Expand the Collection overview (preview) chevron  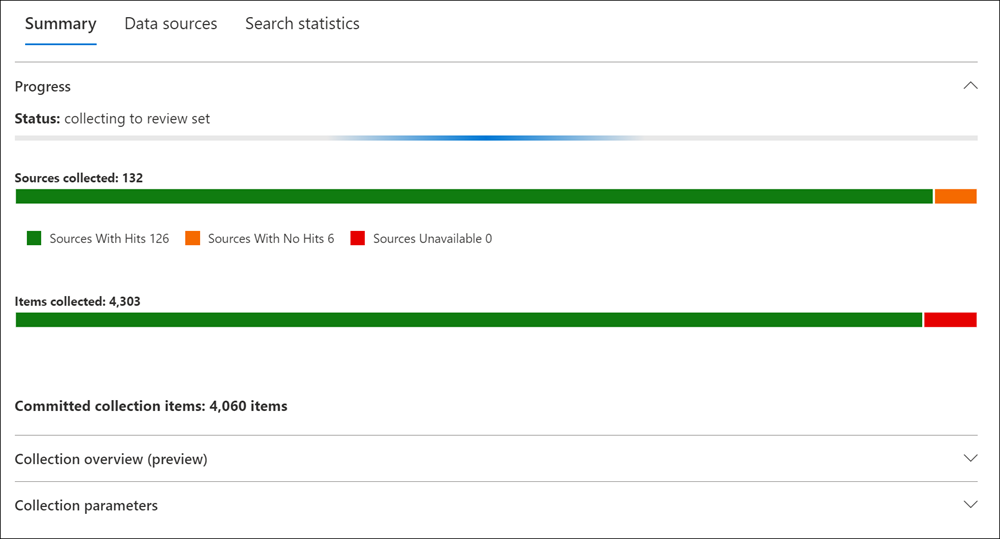click(x=969, y=458)
